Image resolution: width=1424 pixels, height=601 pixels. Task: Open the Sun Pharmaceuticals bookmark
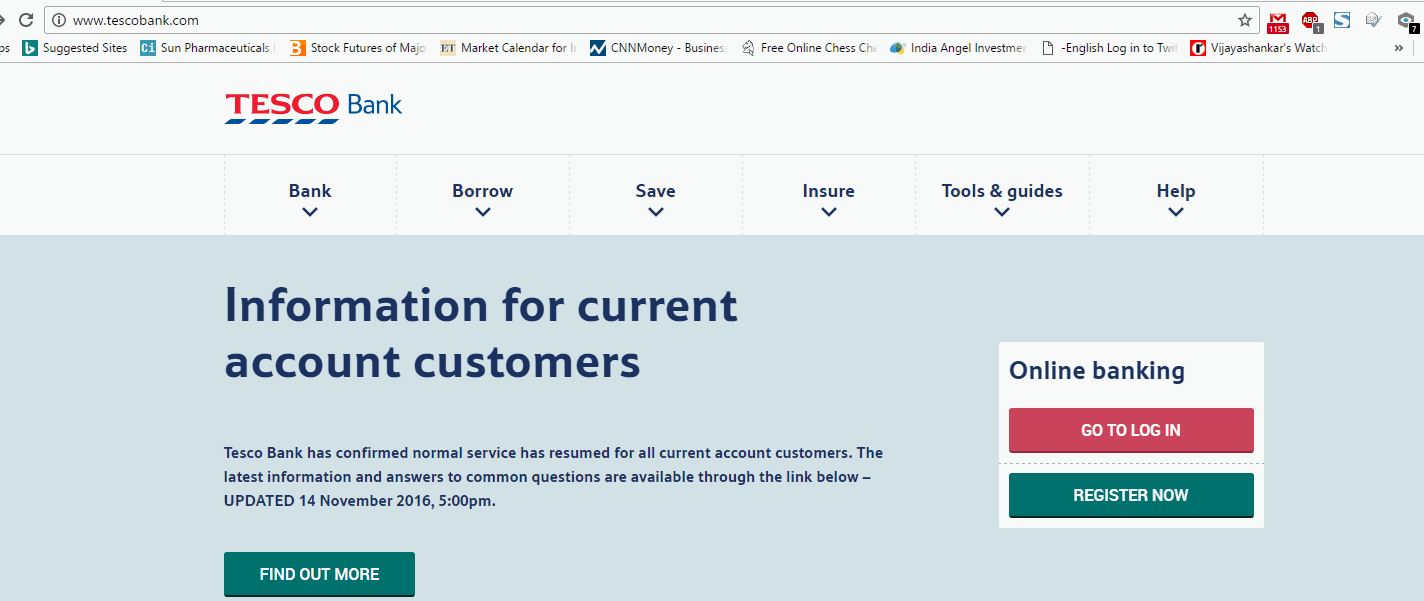pos(206,47)
